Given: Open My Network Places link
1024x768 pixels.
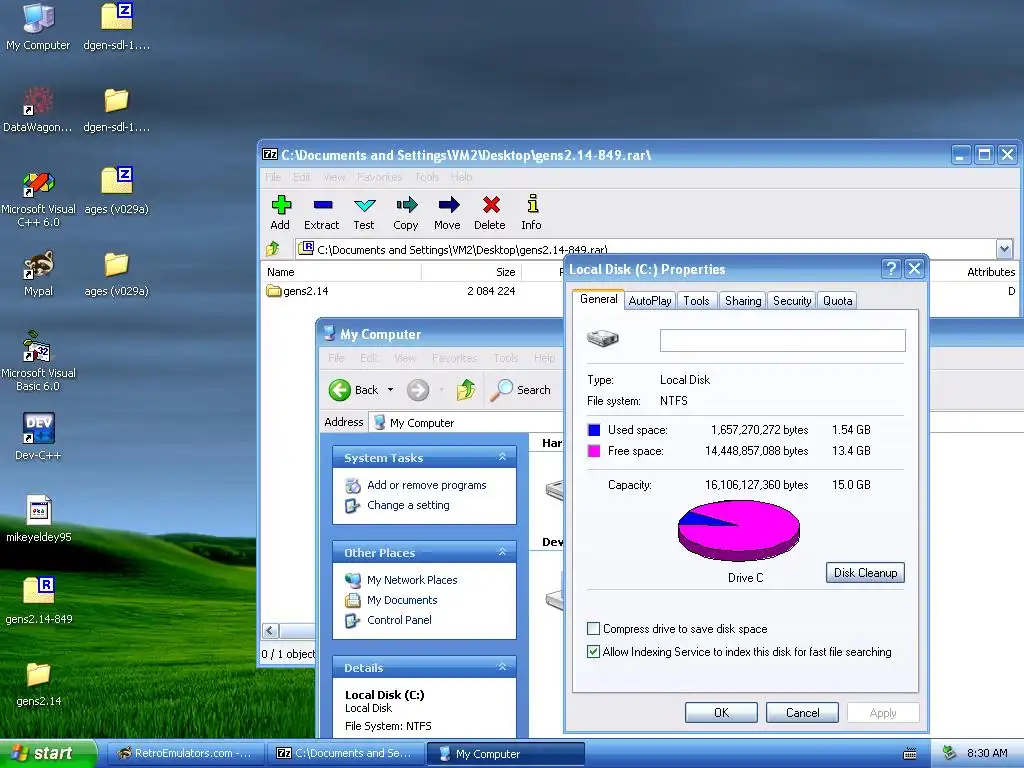Looking at the screenshot, I should [x=412, y=580].
